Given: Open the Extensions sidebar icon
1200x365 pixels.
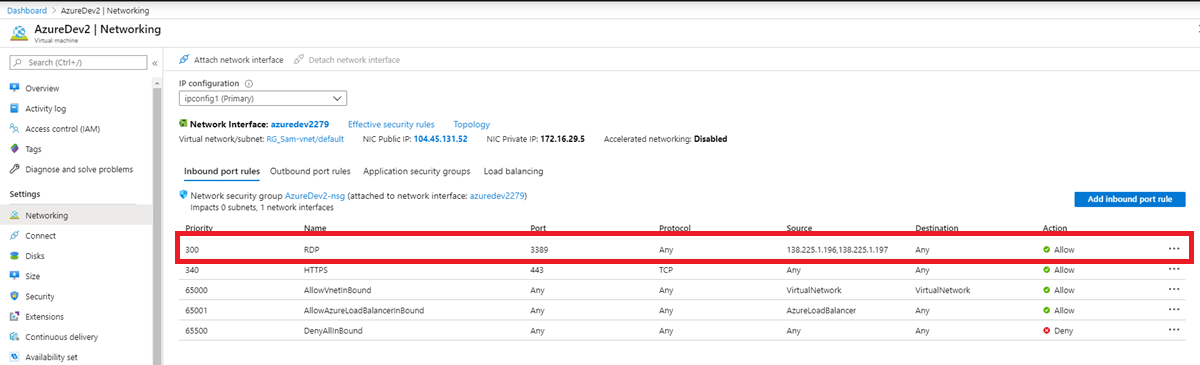Looking at the screenshot, I should click(x=15, y=316).
